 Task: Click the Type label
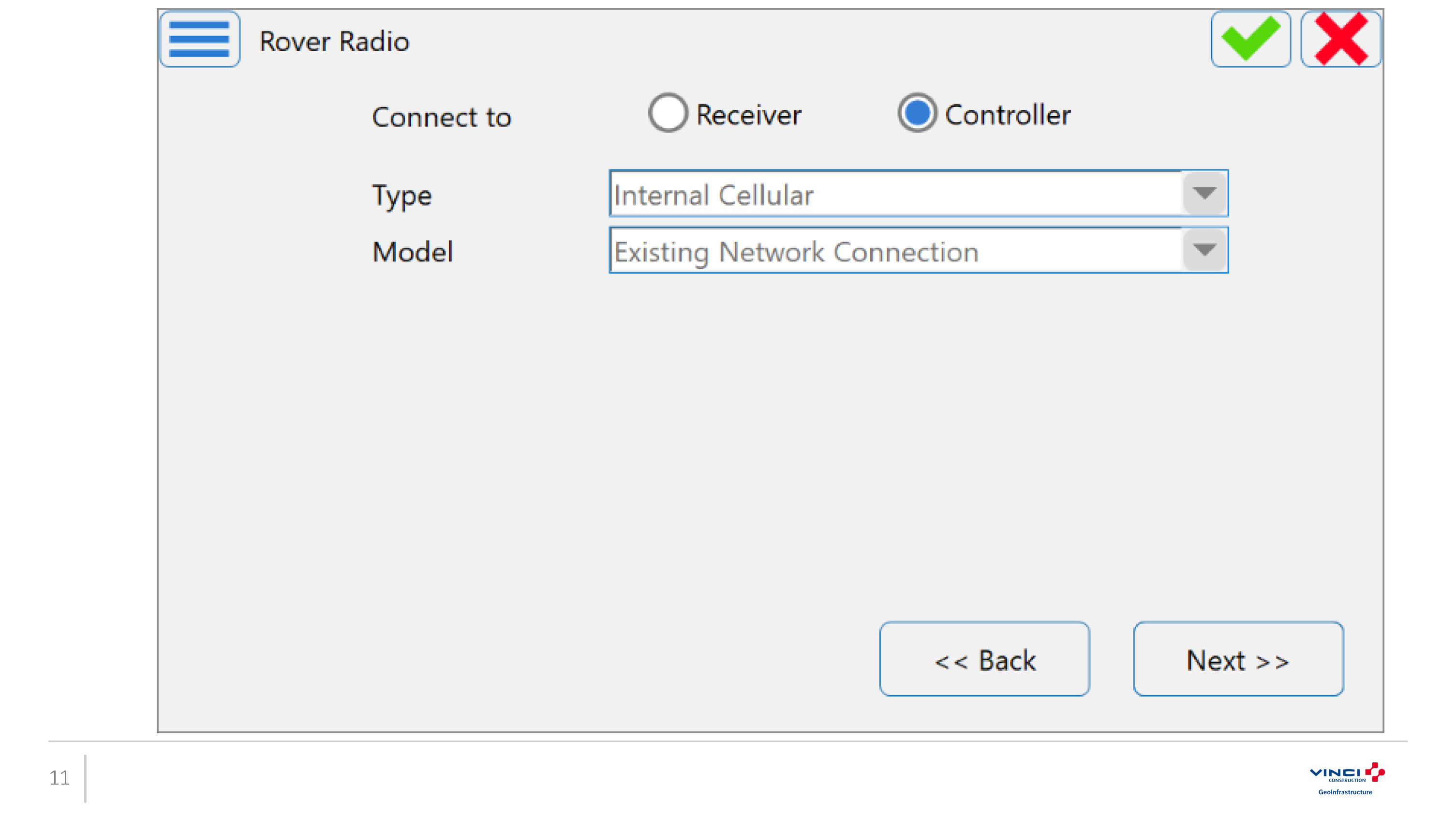[402, 196]
